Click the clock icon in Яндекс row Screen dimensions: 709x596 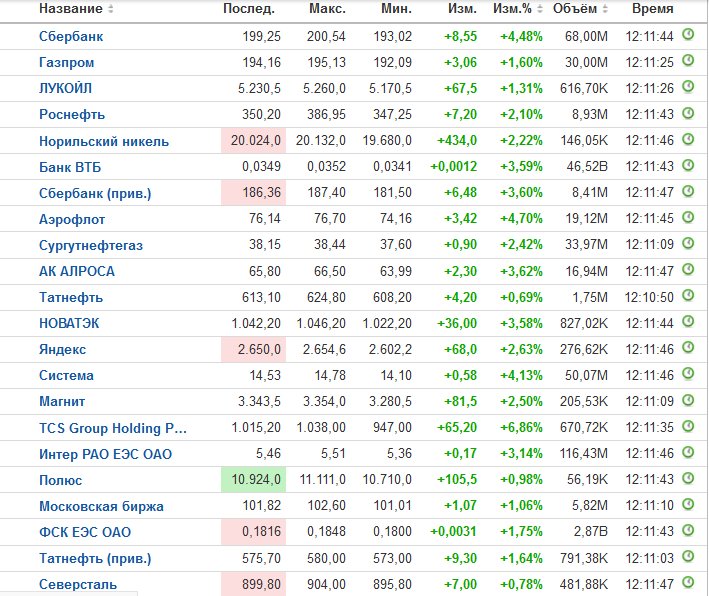(688, 348)
